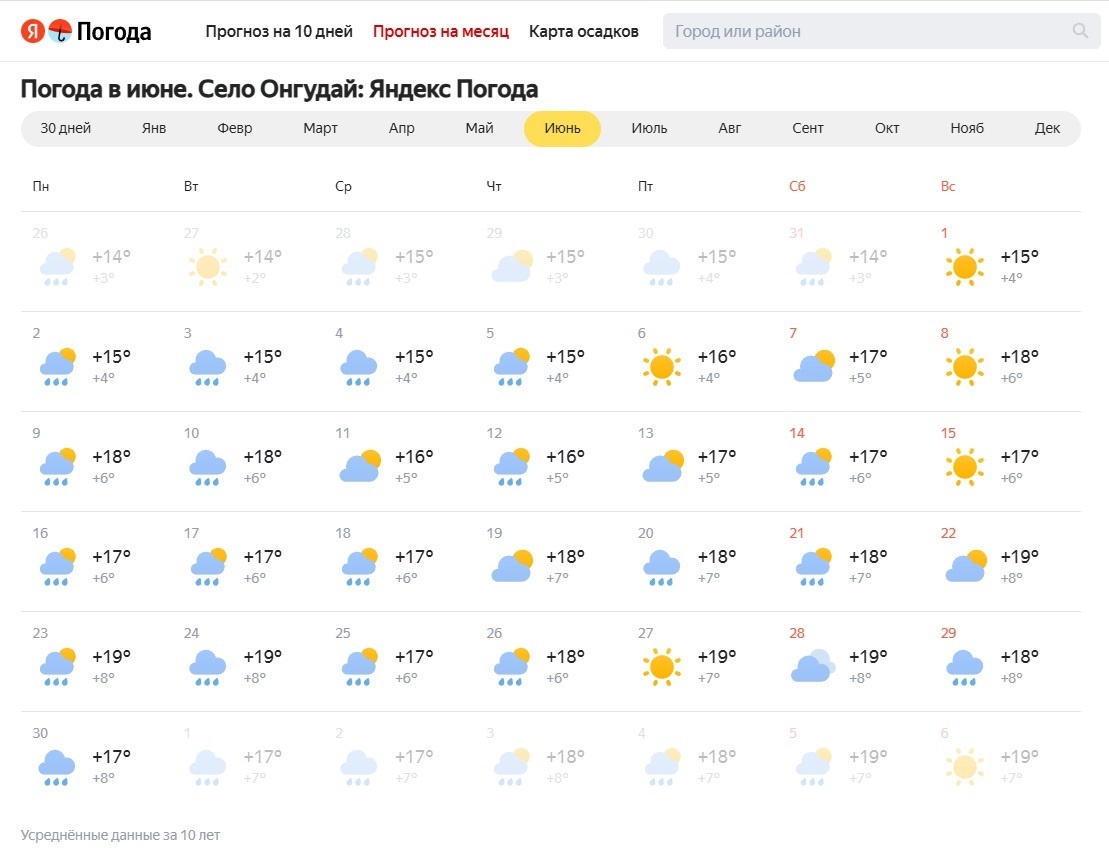The image size is (1109, 868).
Task: Click sunny icon for June 15
Action: coord(965,466)
